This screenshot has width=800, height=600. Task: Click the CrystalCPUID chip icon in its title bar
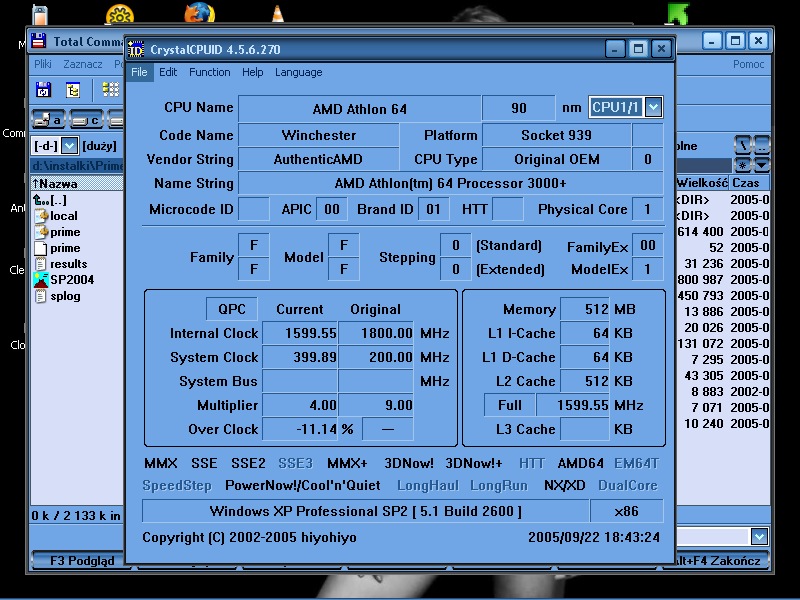(x=135, y=49)
